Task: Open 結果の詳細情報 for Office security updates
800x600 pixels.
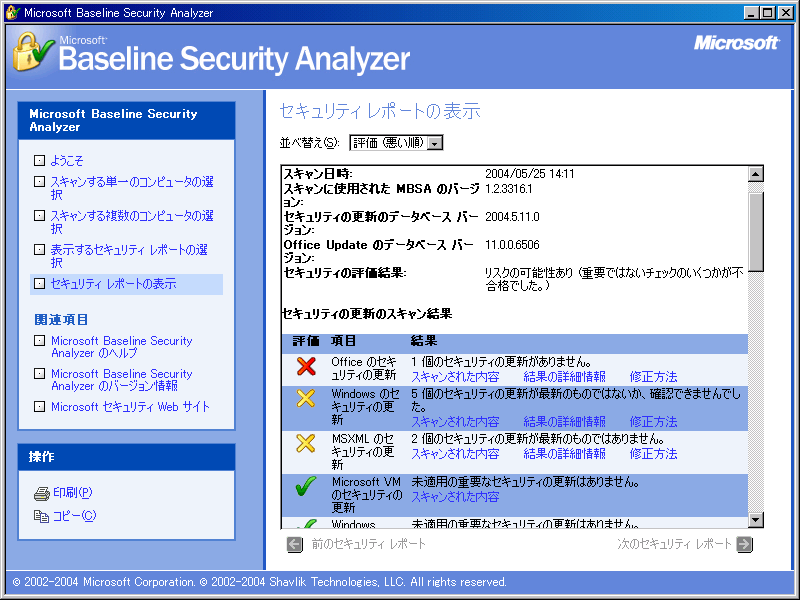Action: (x=564, y=377)
